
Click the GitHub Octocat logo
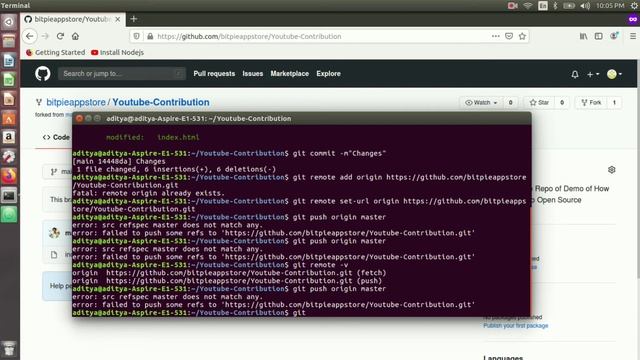tap(42, 74)
